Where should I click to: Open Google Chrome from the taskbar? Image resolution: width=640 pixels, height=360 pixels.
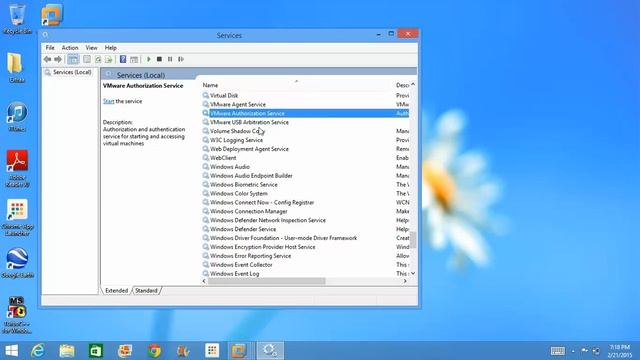tap(154, 351)
